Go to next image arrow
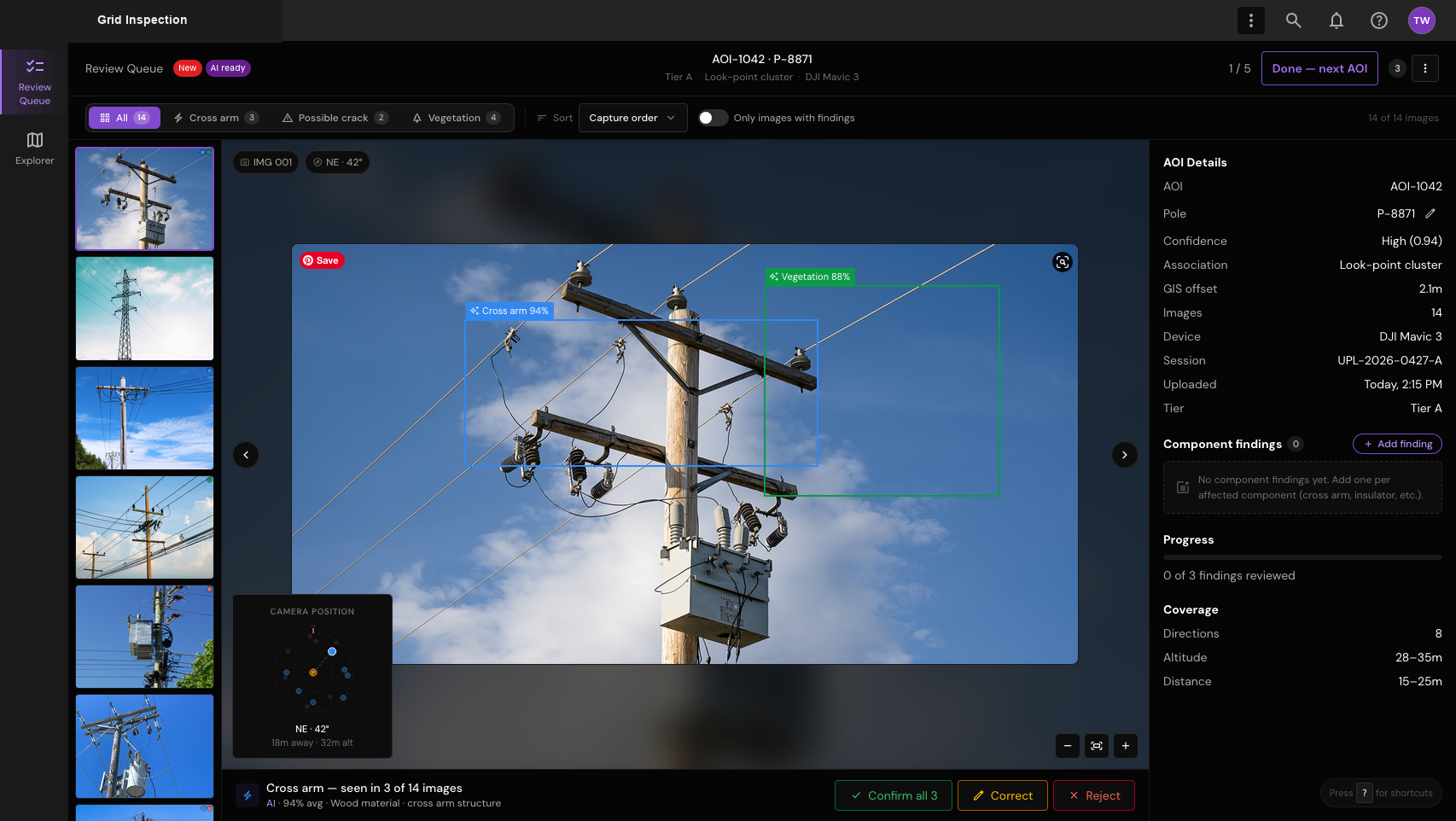1456x821 pixels. coord(1124,455)
